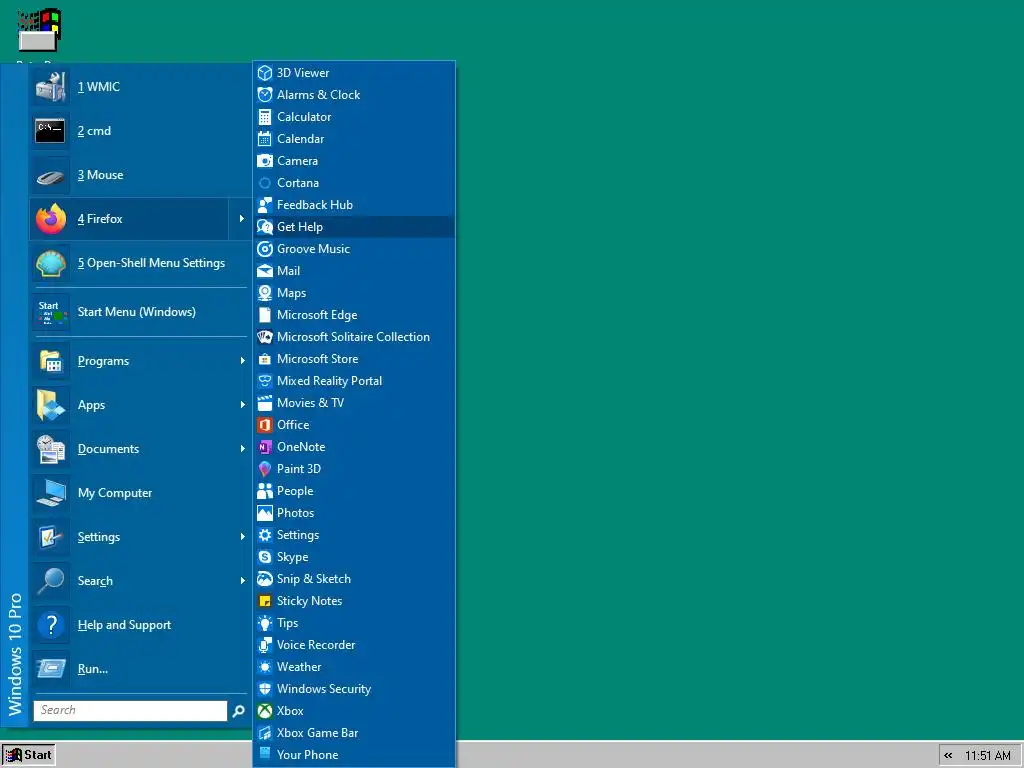Click the Calculator icon in Apps list
The height and width of the screenshot is (768, 1024).
point(264,117)
